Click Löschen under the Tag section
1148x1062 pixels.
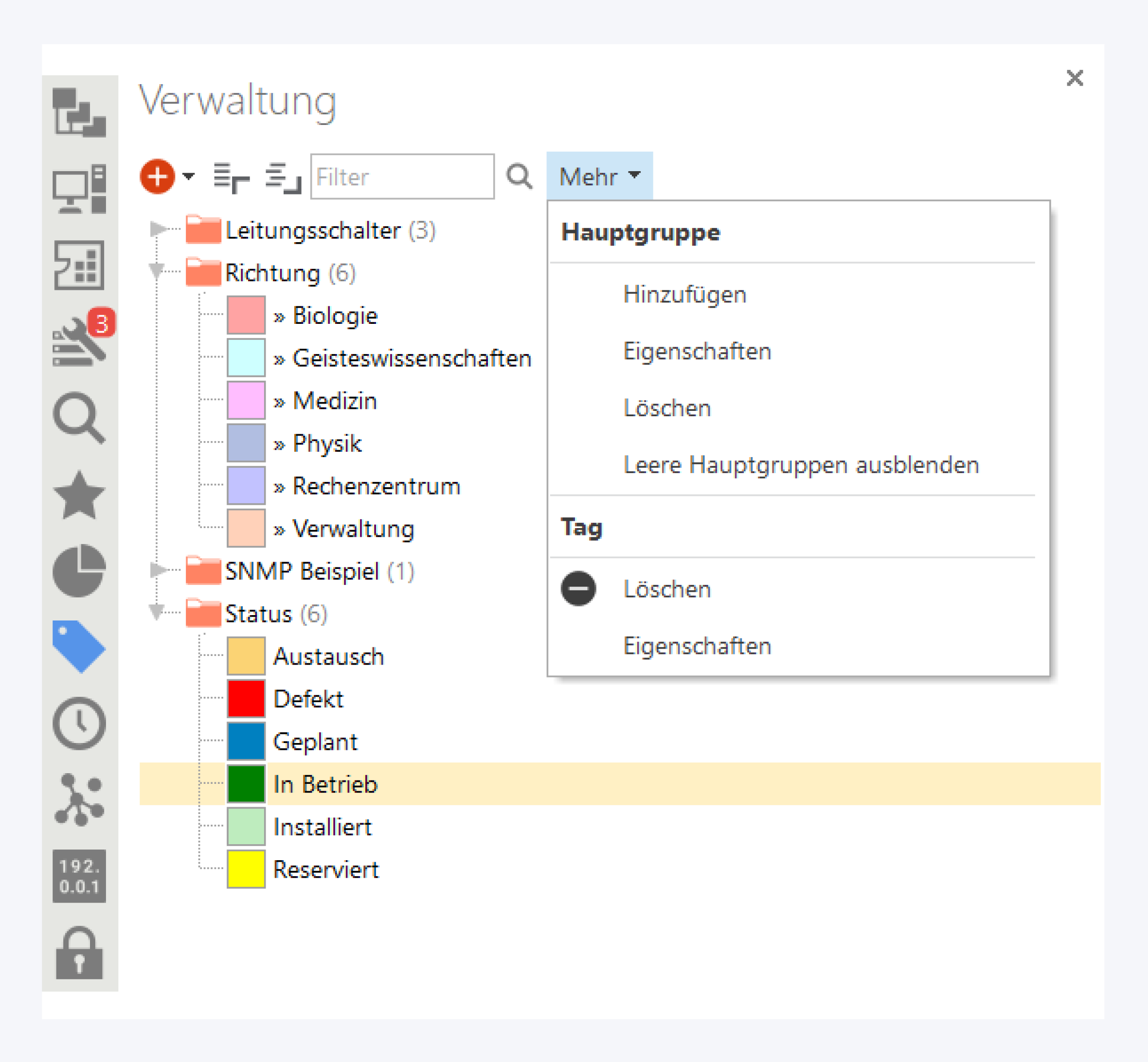[x=667, y=589]
